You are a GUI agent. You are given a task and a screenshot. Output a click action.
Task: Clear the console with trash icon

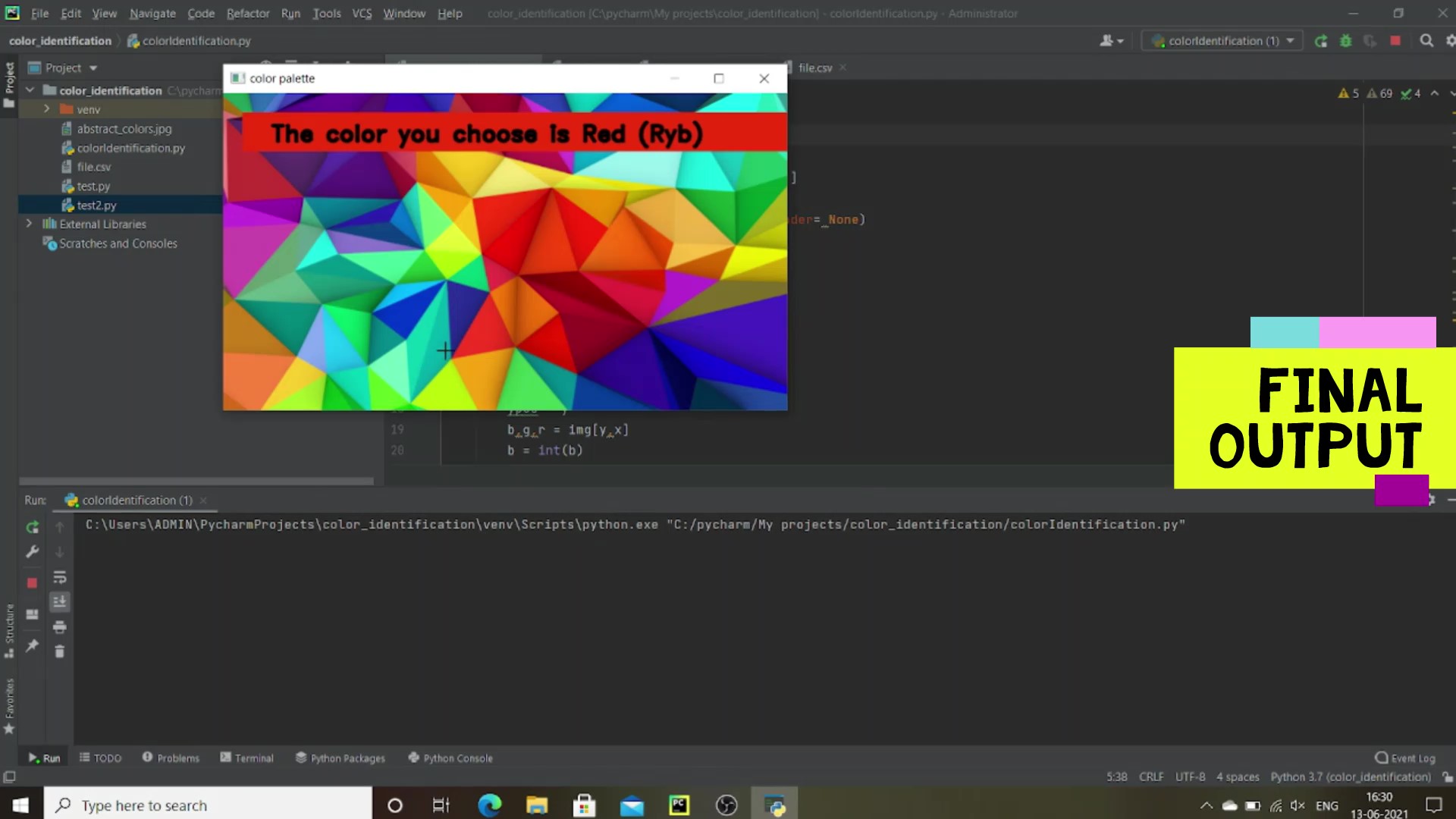[x=60, y=651]
